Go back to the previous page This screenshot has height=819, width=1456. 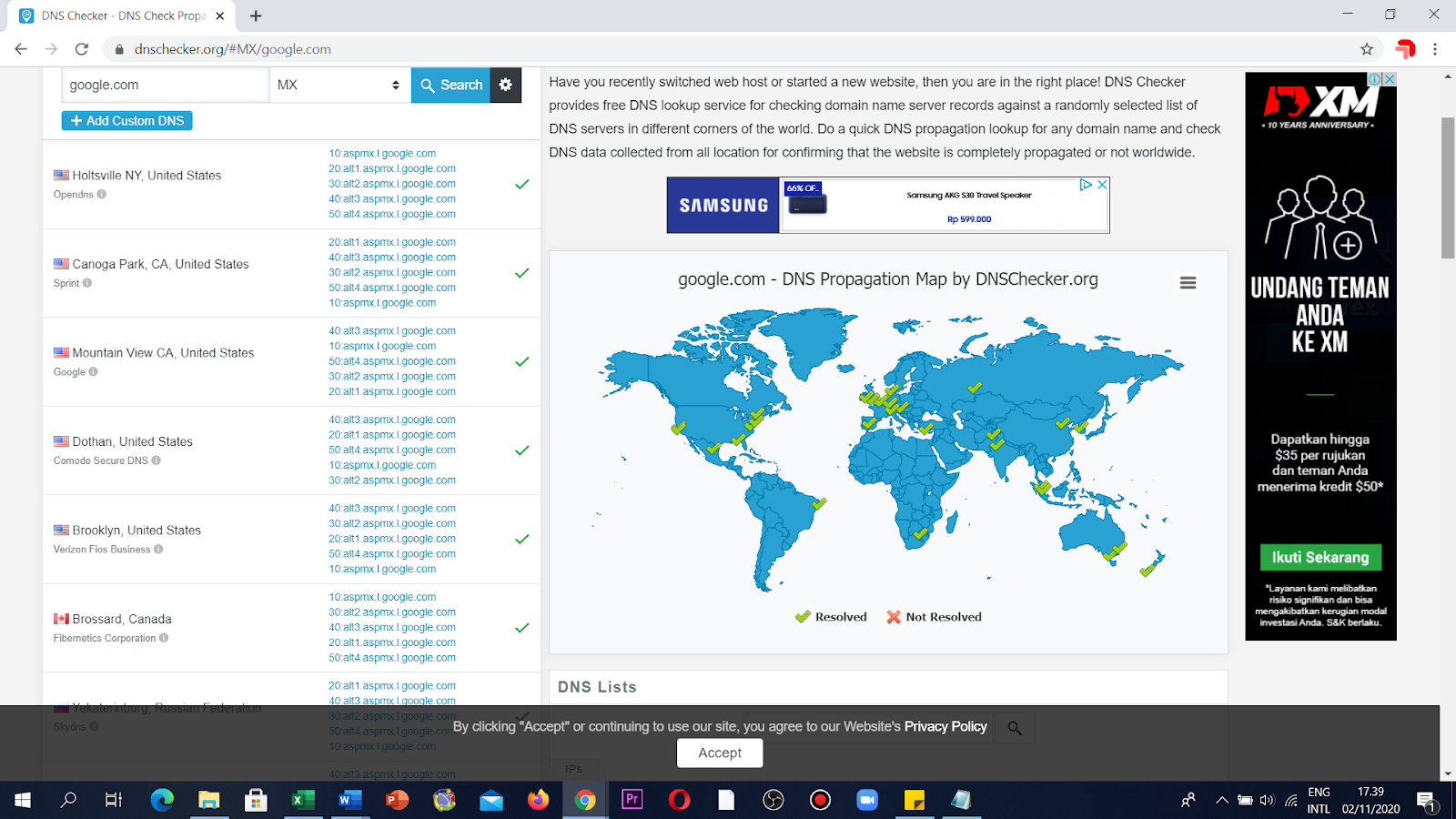[x=21, y=49]
